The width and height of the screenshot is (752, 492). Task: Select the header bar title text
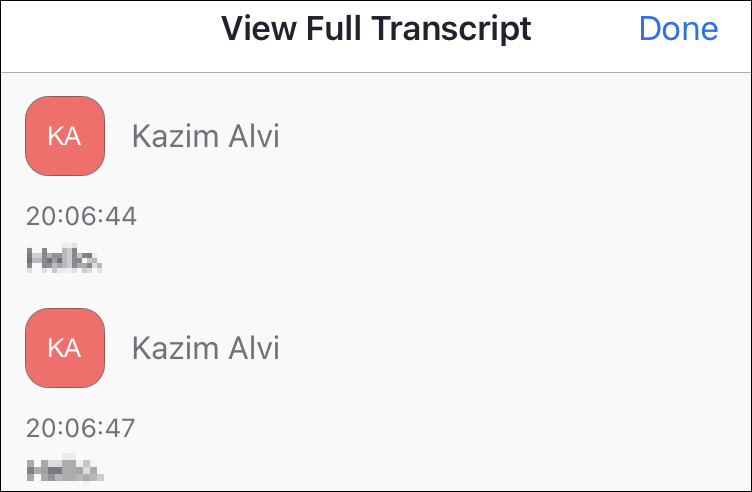(376, 29)
